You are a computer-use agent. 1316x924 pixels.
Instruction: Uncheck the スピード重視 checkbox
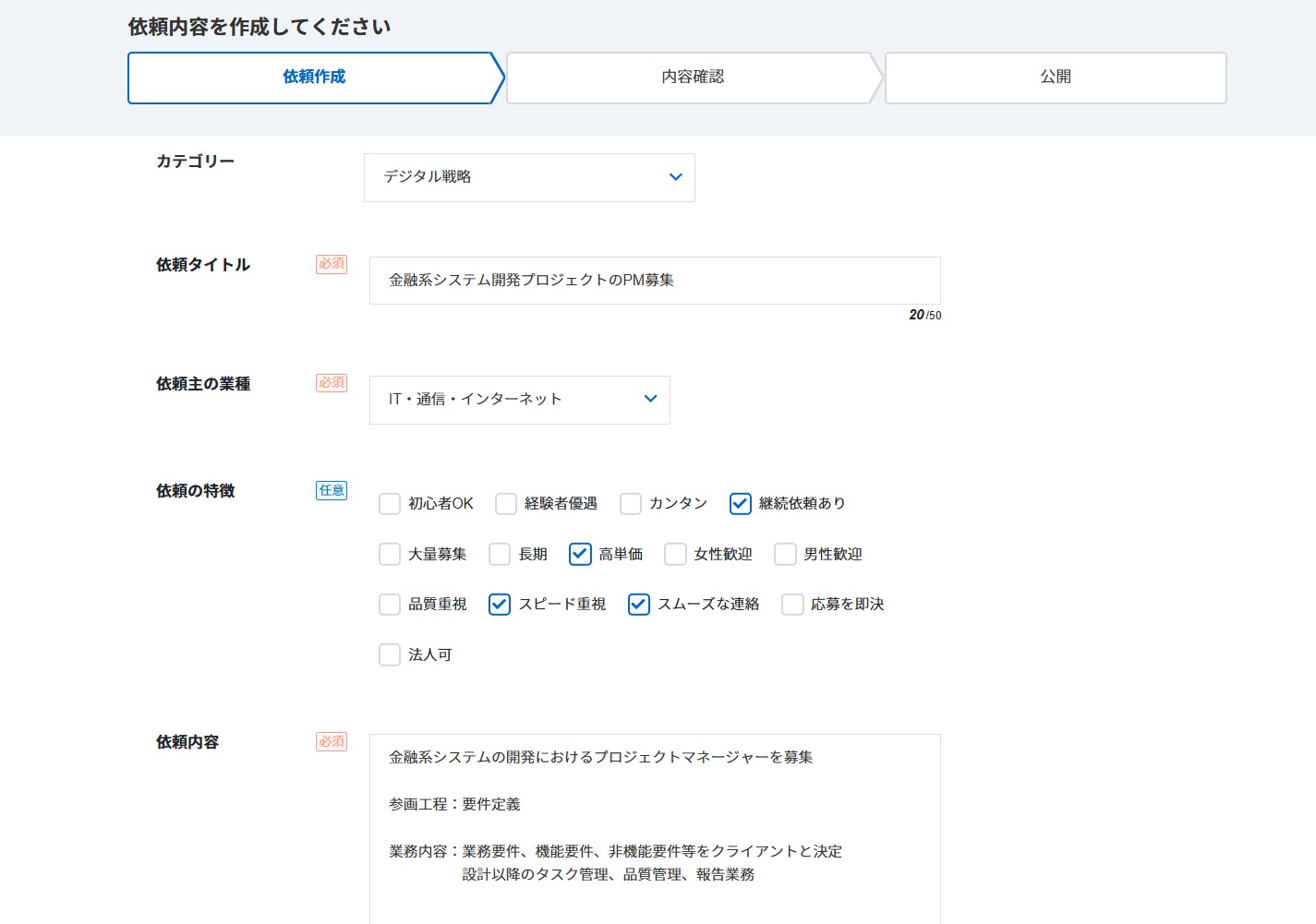click(x=500, y=605)
